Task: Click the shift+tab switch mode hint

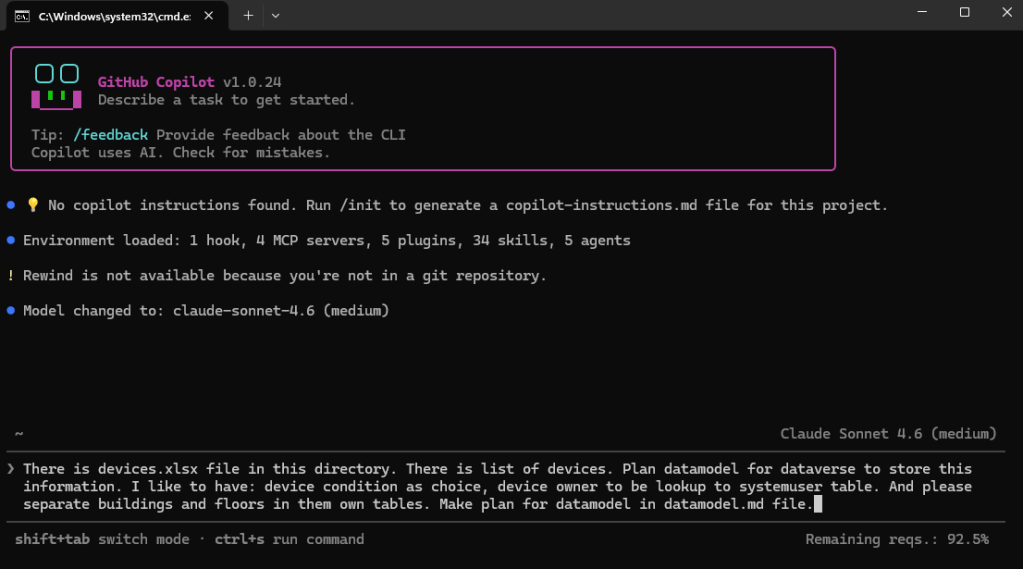Action: coord(102,539)
